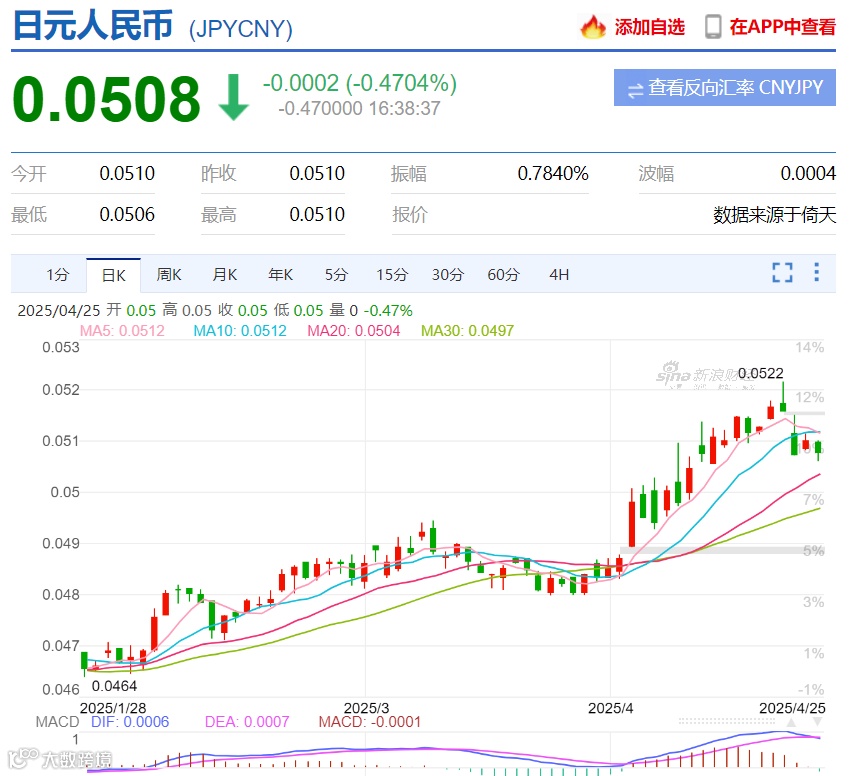The image size is (855, 776).
Task: Select the 日K chart tab
Action: (113, 275)
